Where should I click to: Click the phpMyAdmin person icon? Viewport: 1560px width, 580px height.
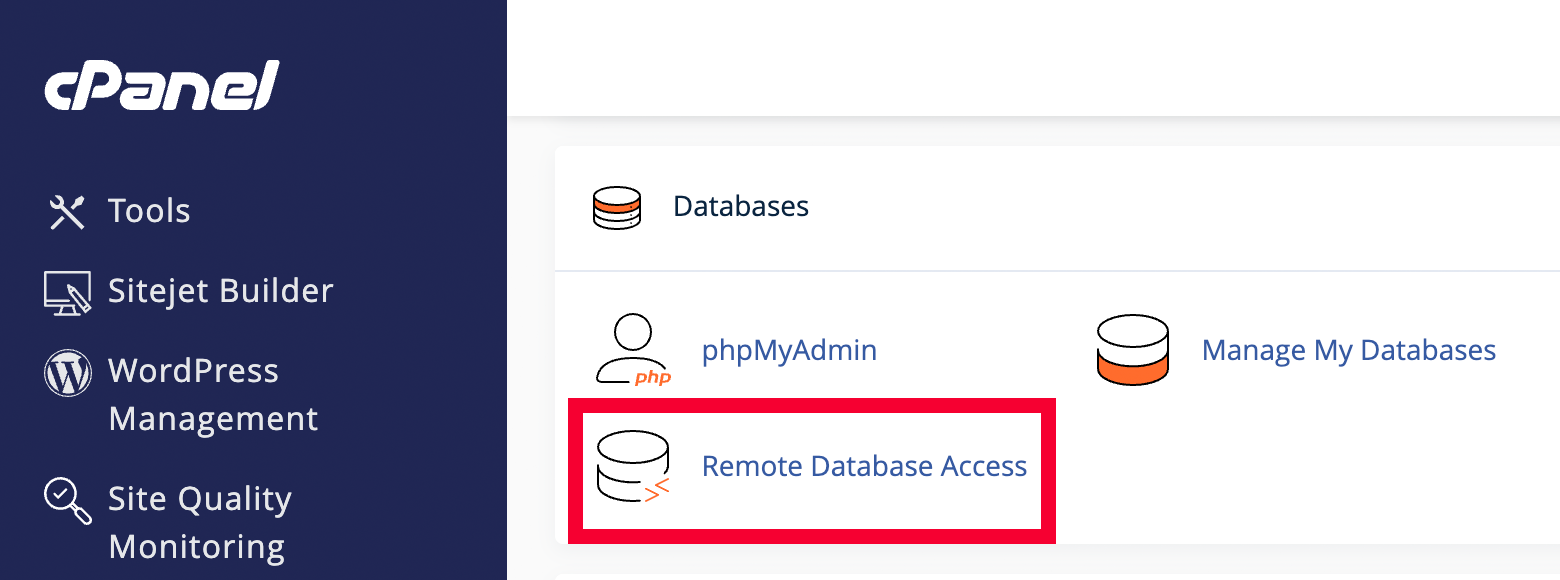pyautogui.click(x=633, y=350)
